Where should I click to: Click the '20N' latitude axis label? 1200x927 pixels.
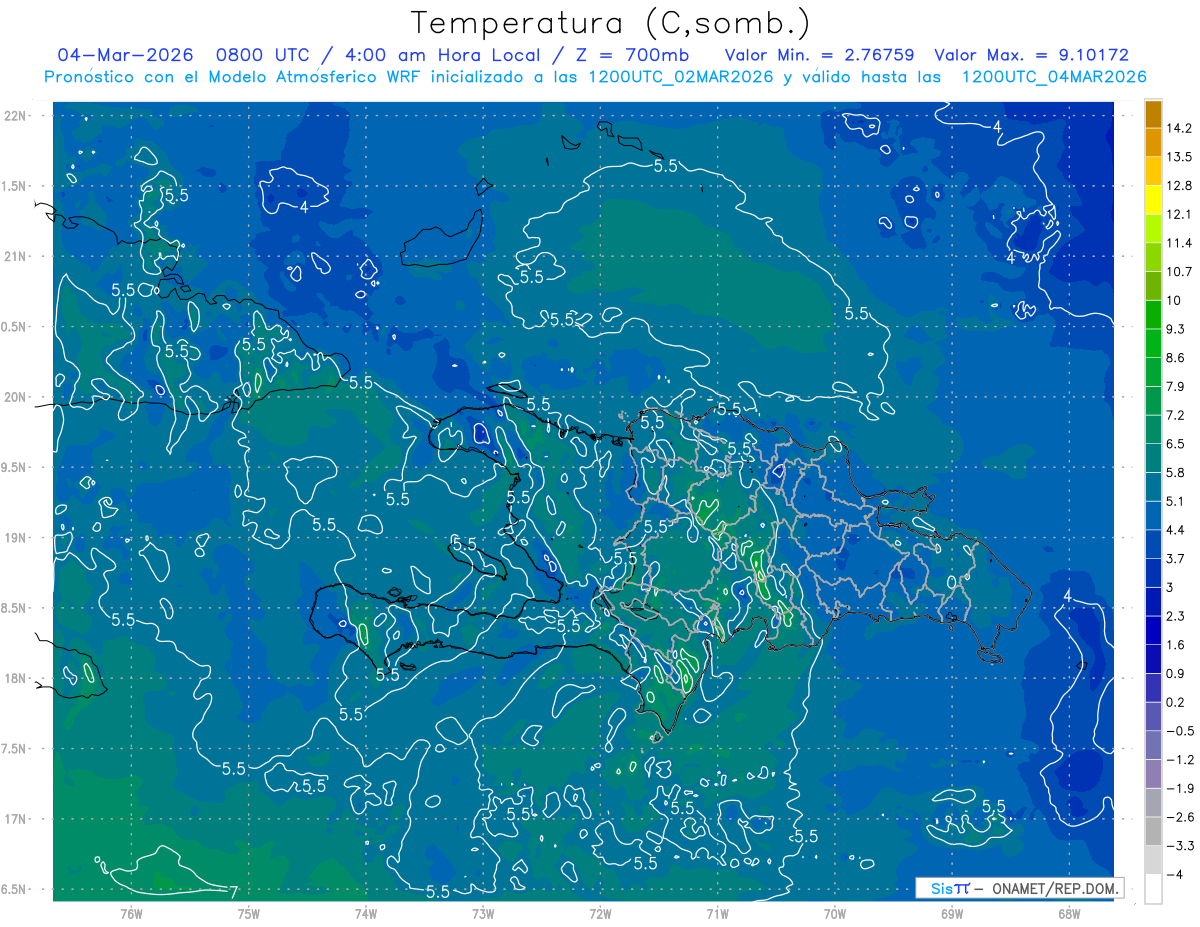click(x=14, y=397)
